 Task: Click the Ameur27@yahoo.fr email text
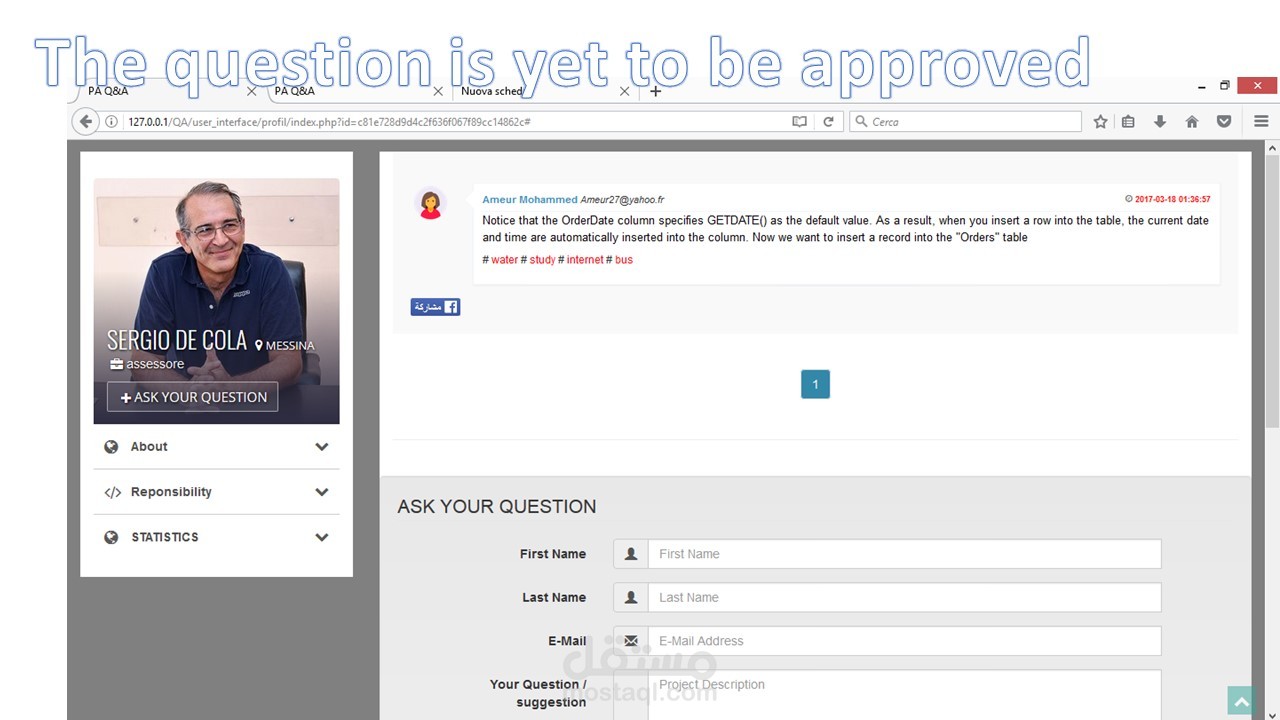(x=622, y=200)
